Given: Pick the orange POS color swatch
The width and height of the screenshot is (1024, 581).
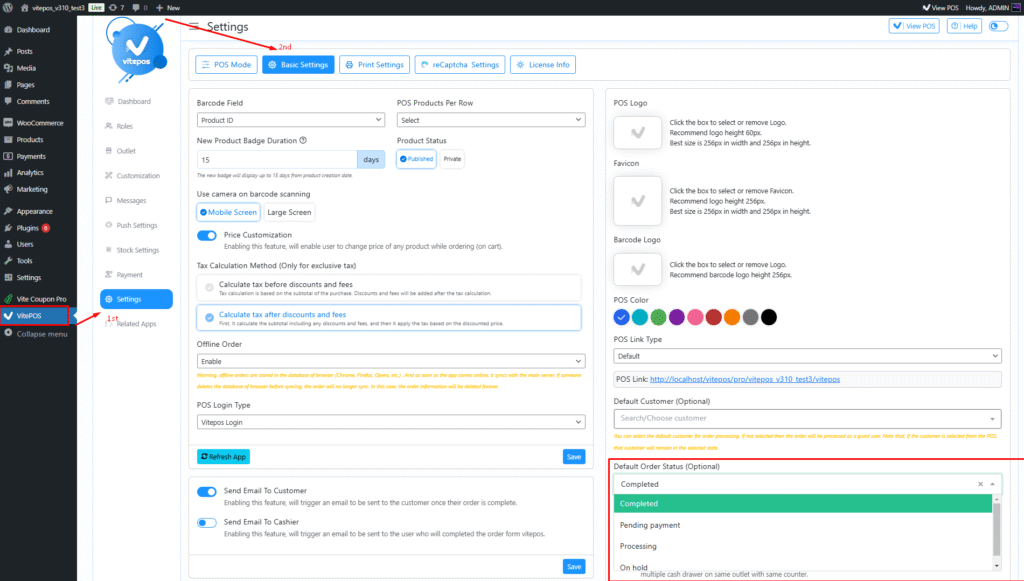Looking at the screenshot, I should pyautogui.click(x=732, y=317).
